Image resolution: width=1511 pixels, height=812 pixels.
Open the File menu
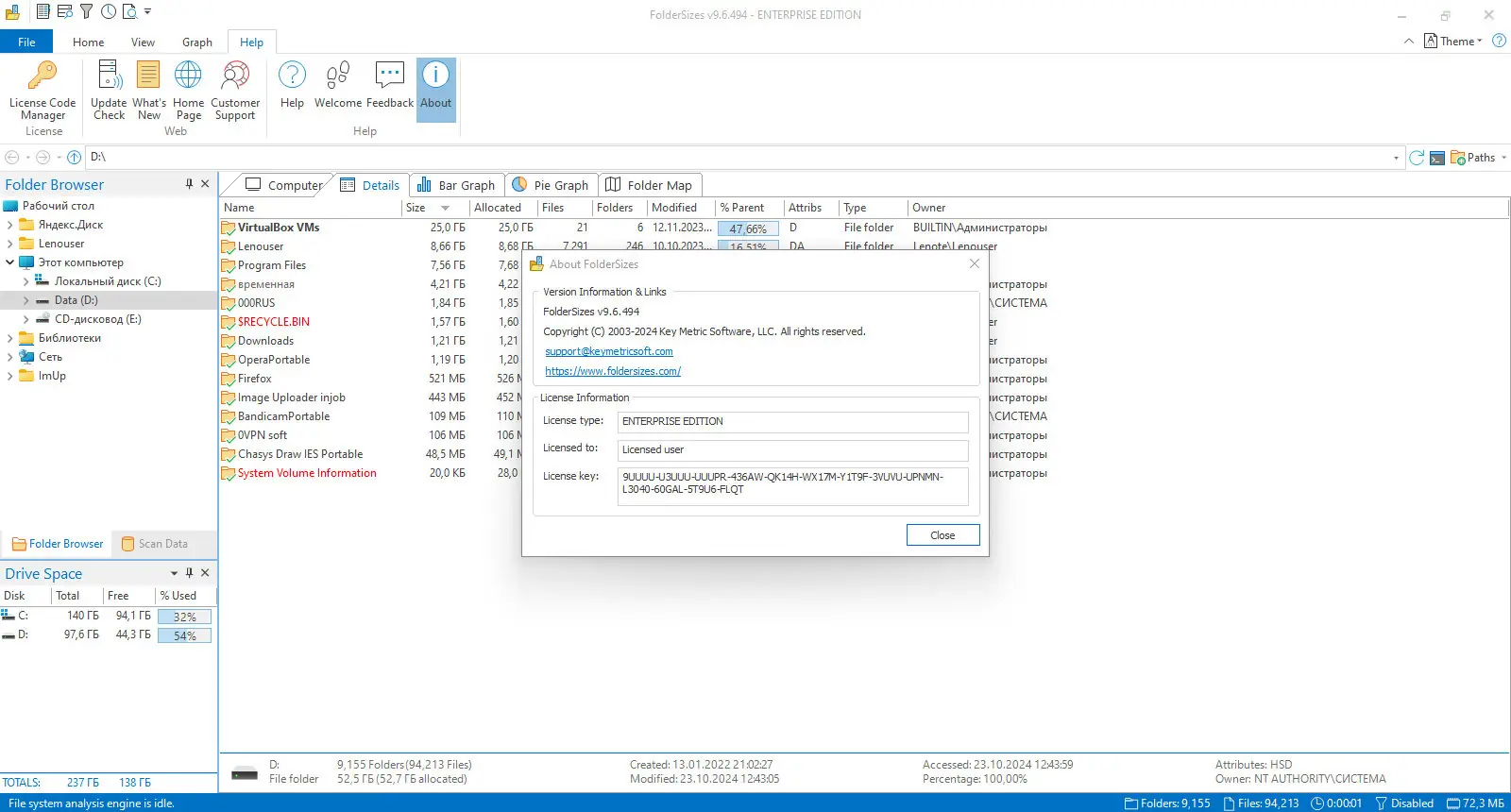[x=26, y=42]
